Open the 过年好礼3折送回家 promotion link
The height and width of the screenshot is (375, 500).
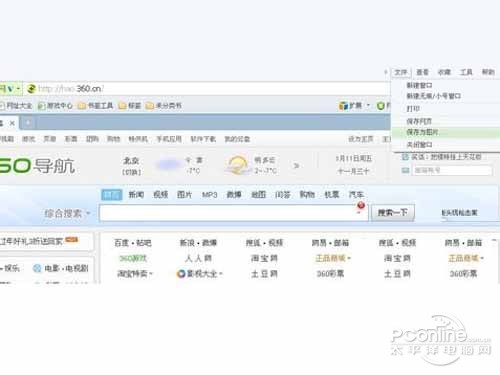pyautogui.click(x=31, y=241)
